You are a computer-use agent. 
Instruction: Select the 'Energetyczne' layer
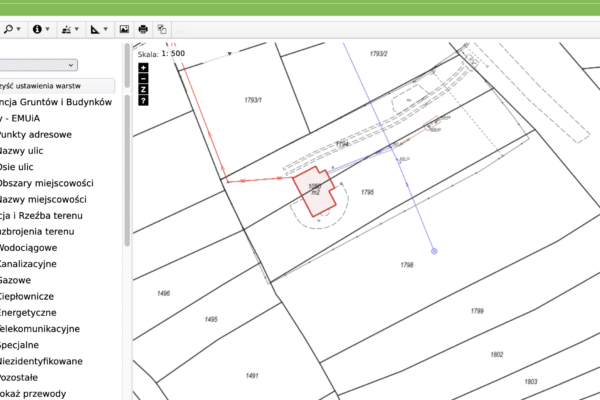pos(28,313)
